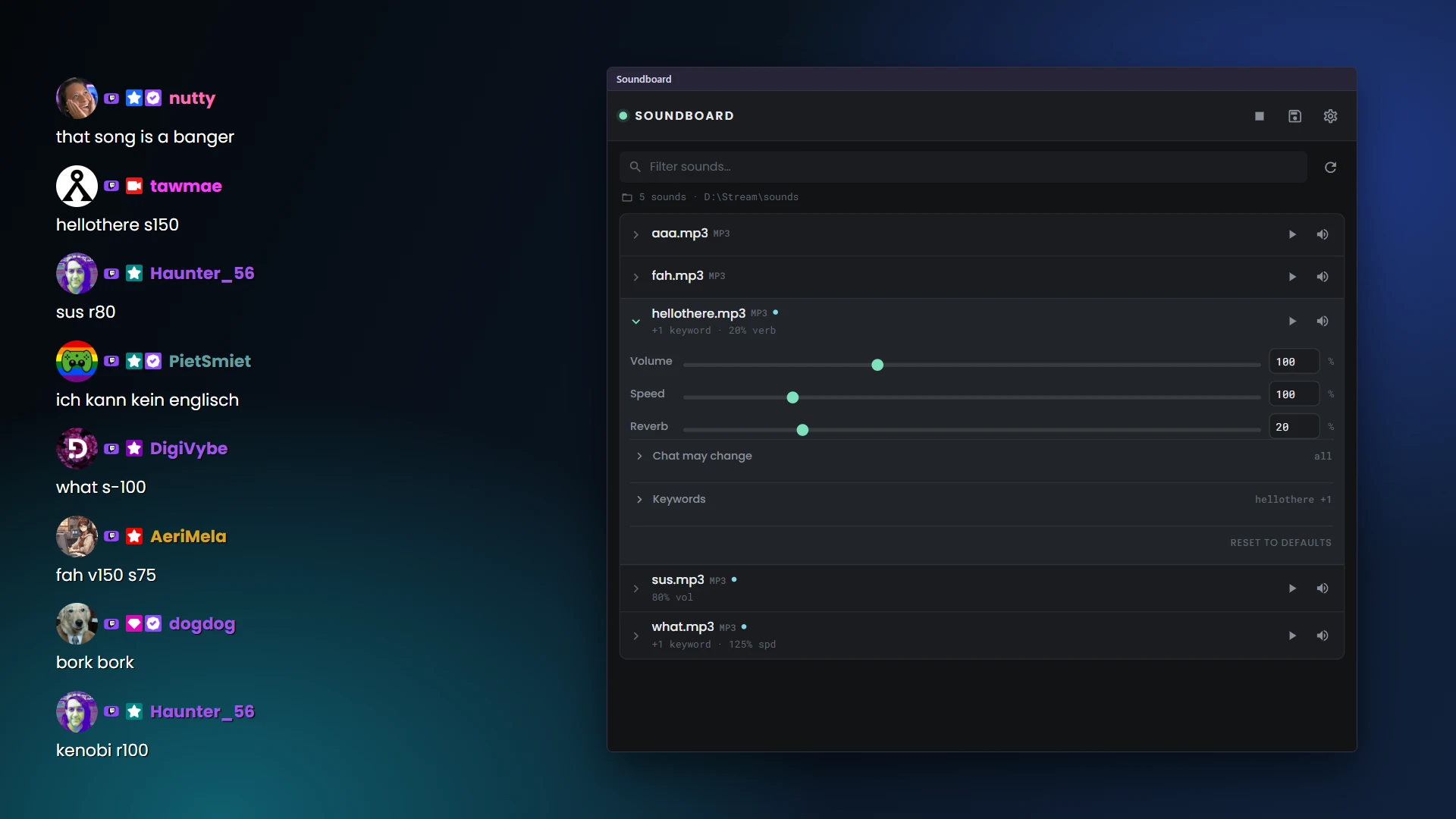Viewport: 1456px width, 819px height.
Task: Click DigiVybe's avatar in chat
Action: click(x=77, y=448)
